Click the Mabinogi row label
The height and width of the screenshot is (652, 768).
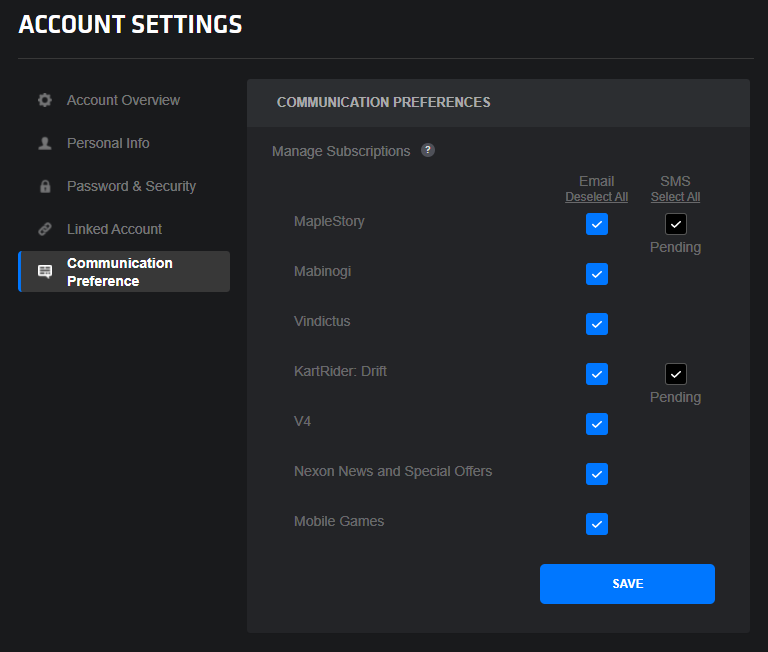click(322, 271)
